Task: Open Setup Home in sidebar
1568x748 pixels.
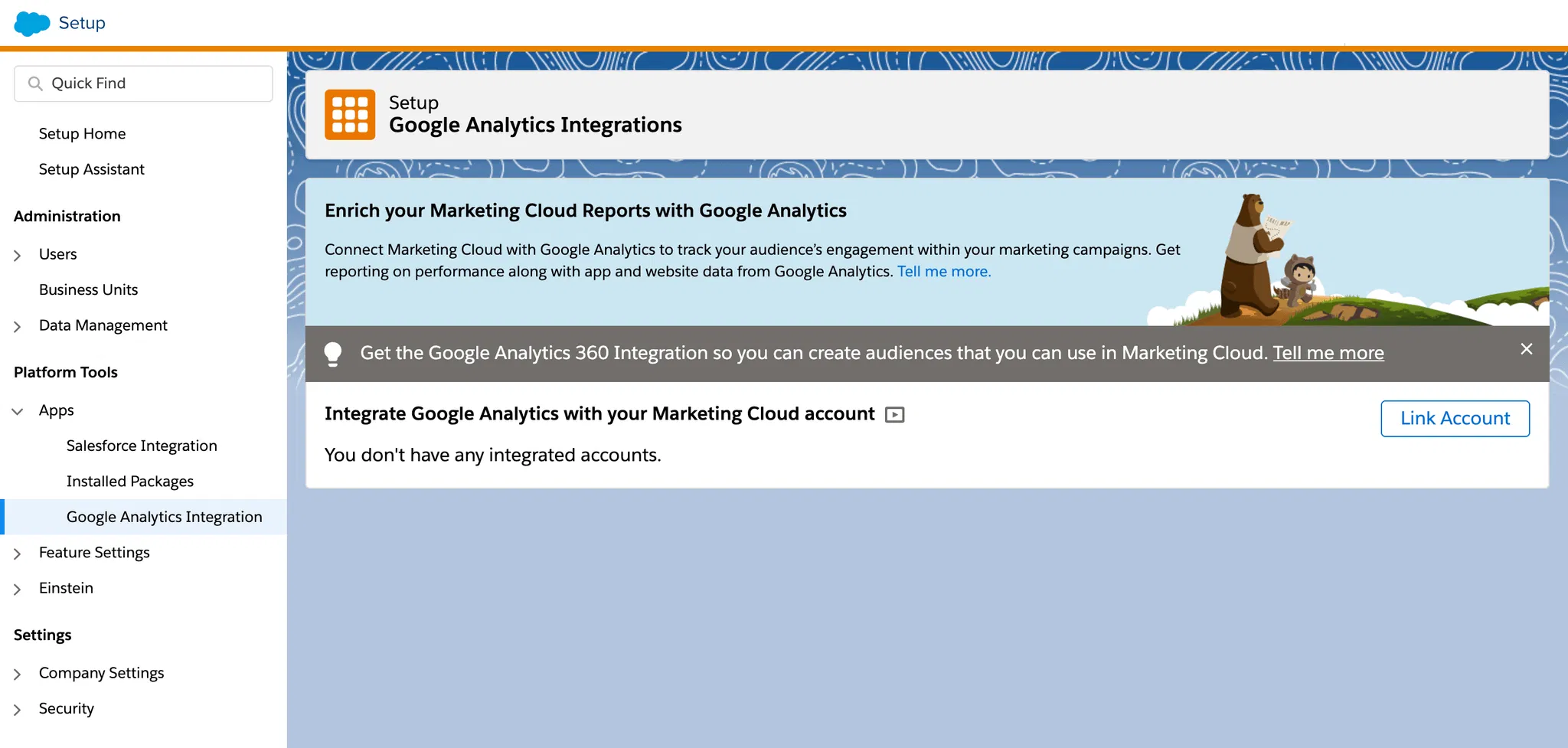Action: [82, 134]
